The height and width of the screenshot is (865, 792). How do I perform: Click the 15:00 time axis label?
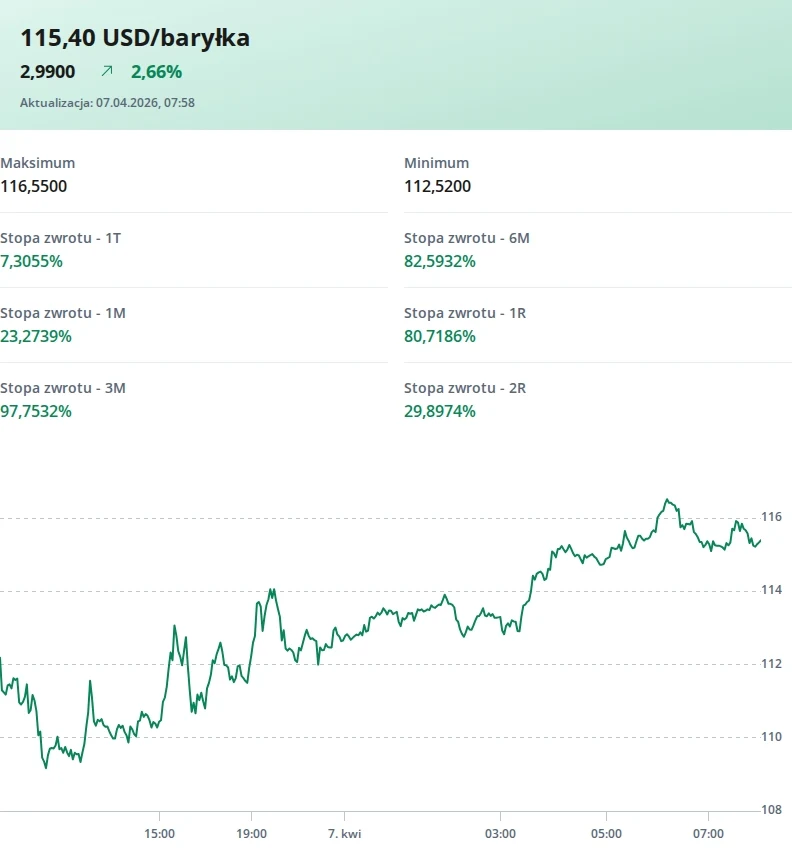pyautogui.click(x=159, y=833)
